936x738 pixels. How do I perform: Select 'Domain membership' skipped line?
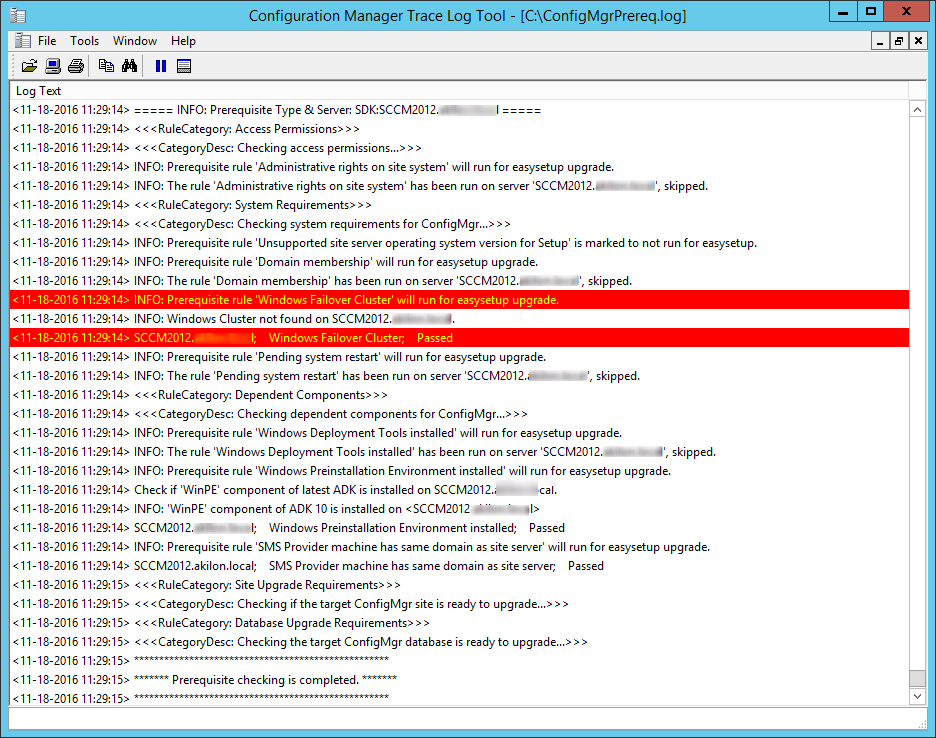pyautogui.click(x=459, y=281)
